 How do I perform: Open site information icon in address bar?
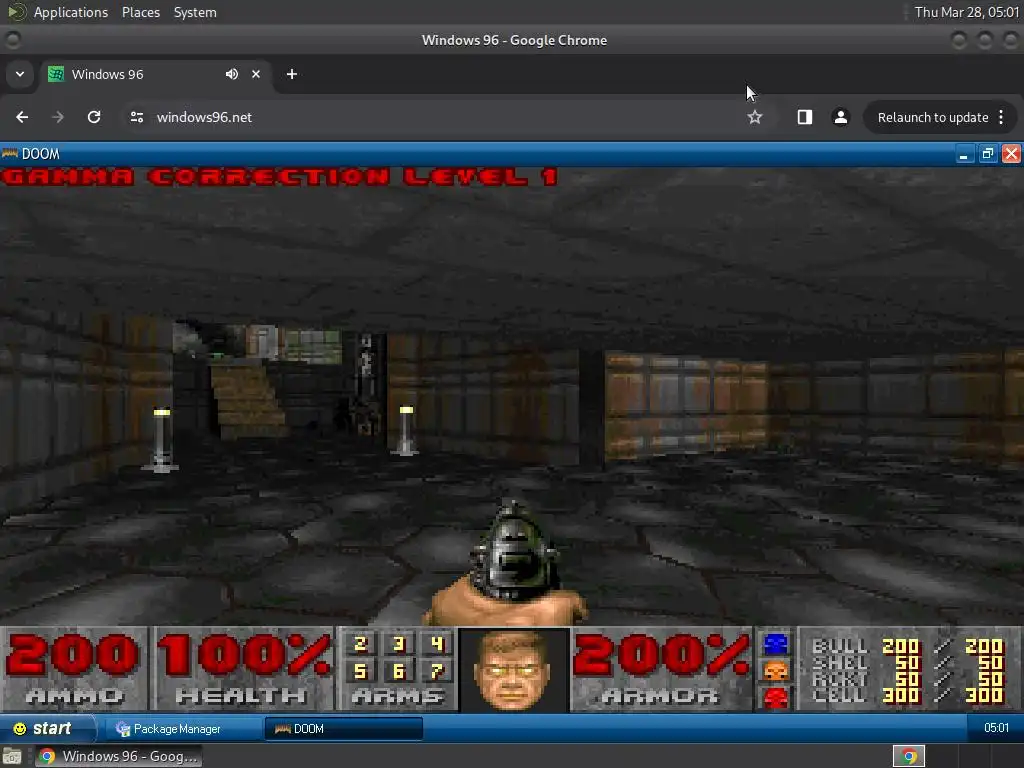(136, 117)
